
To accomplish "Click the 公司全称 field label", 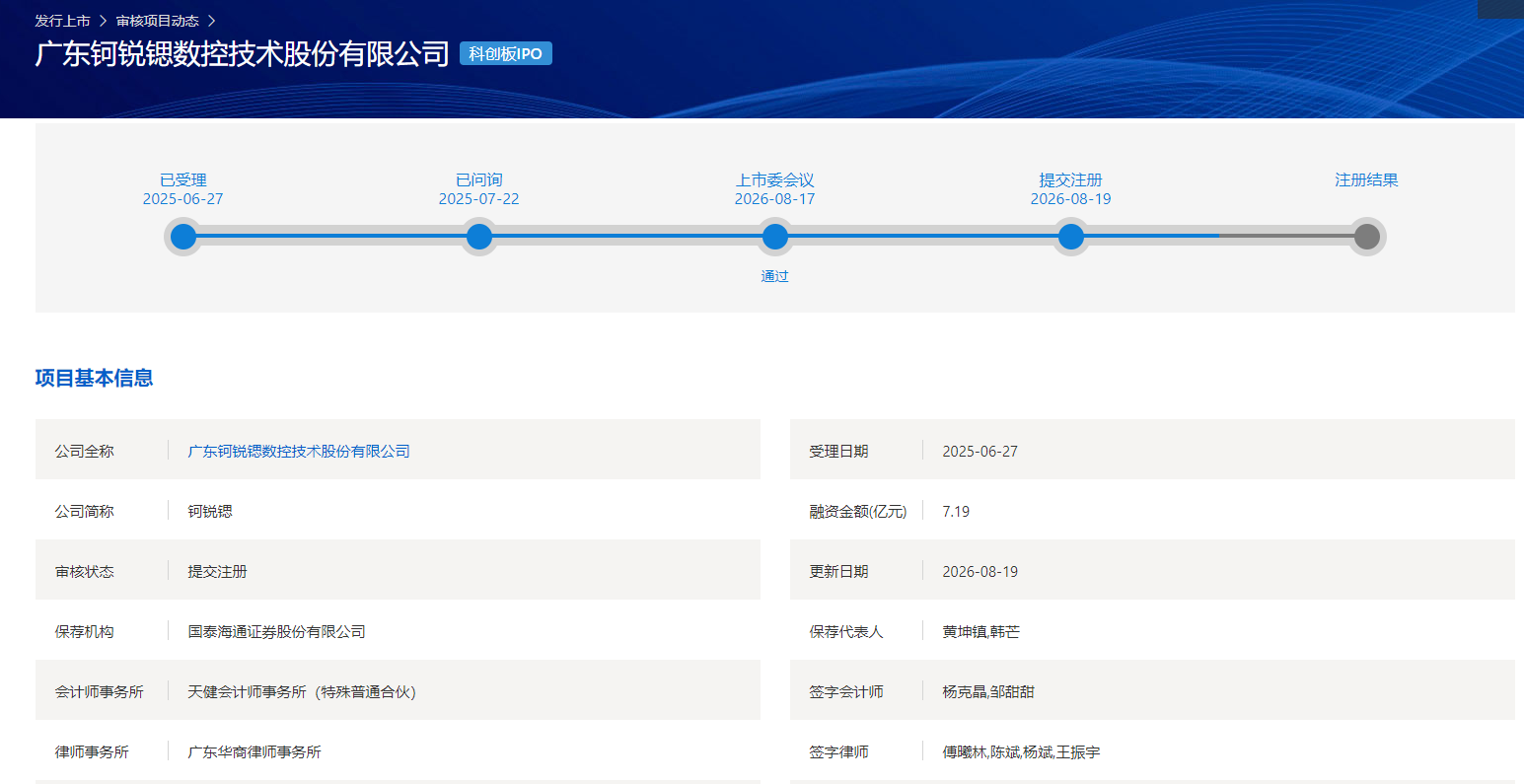I will point(85,452).
